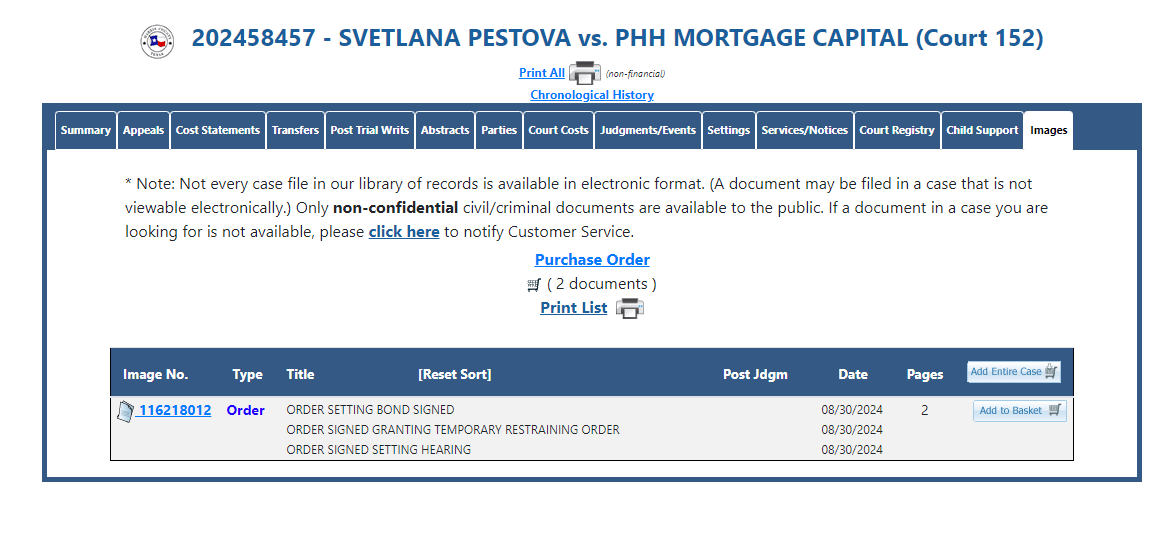This screenshot has width=1164, height=555.
Task: Click the Harris County seal logo
Action: (x=157, y=42)
